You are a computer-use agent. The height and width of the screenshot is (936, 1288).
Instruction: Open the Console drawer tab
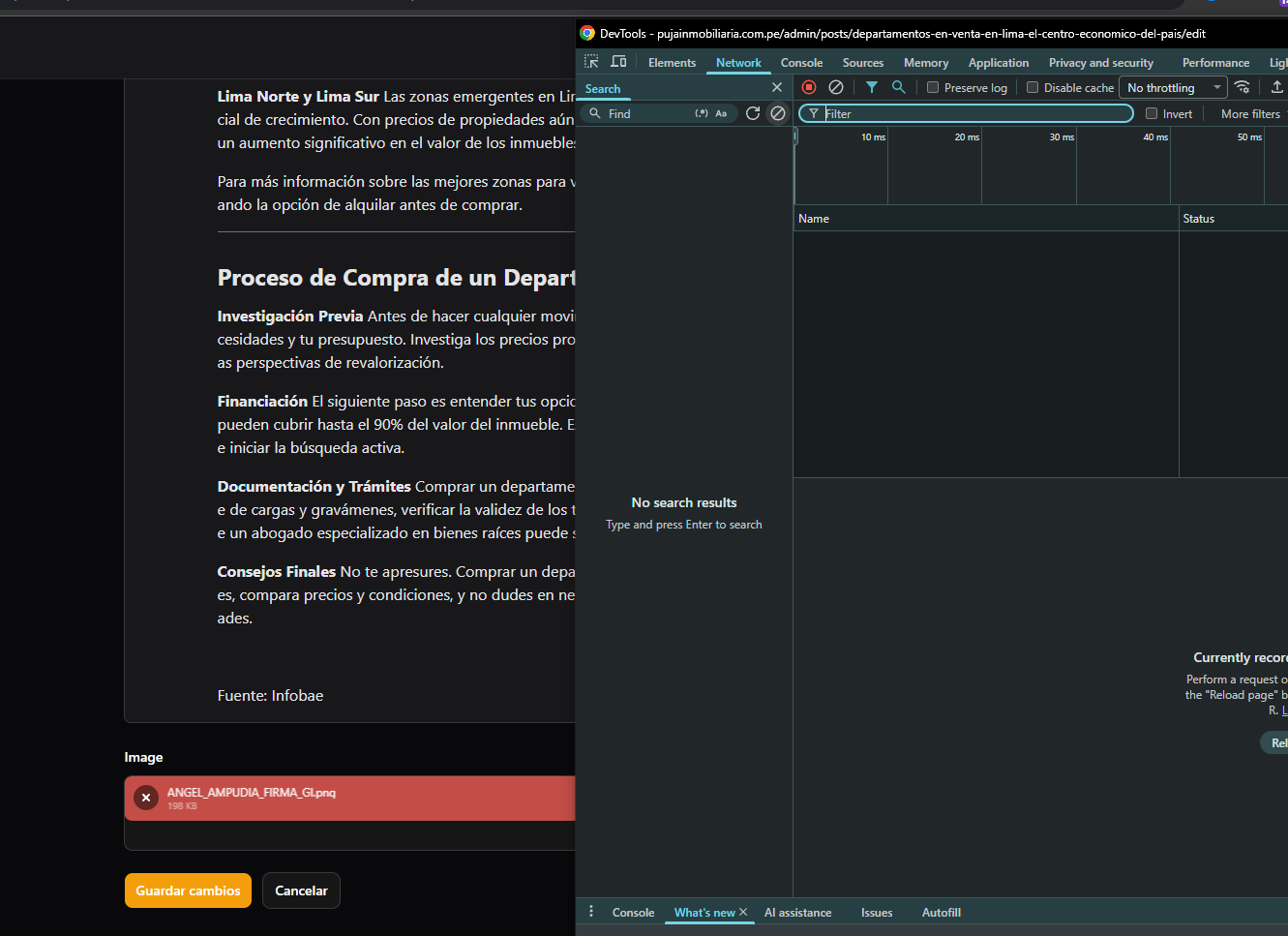633,912
